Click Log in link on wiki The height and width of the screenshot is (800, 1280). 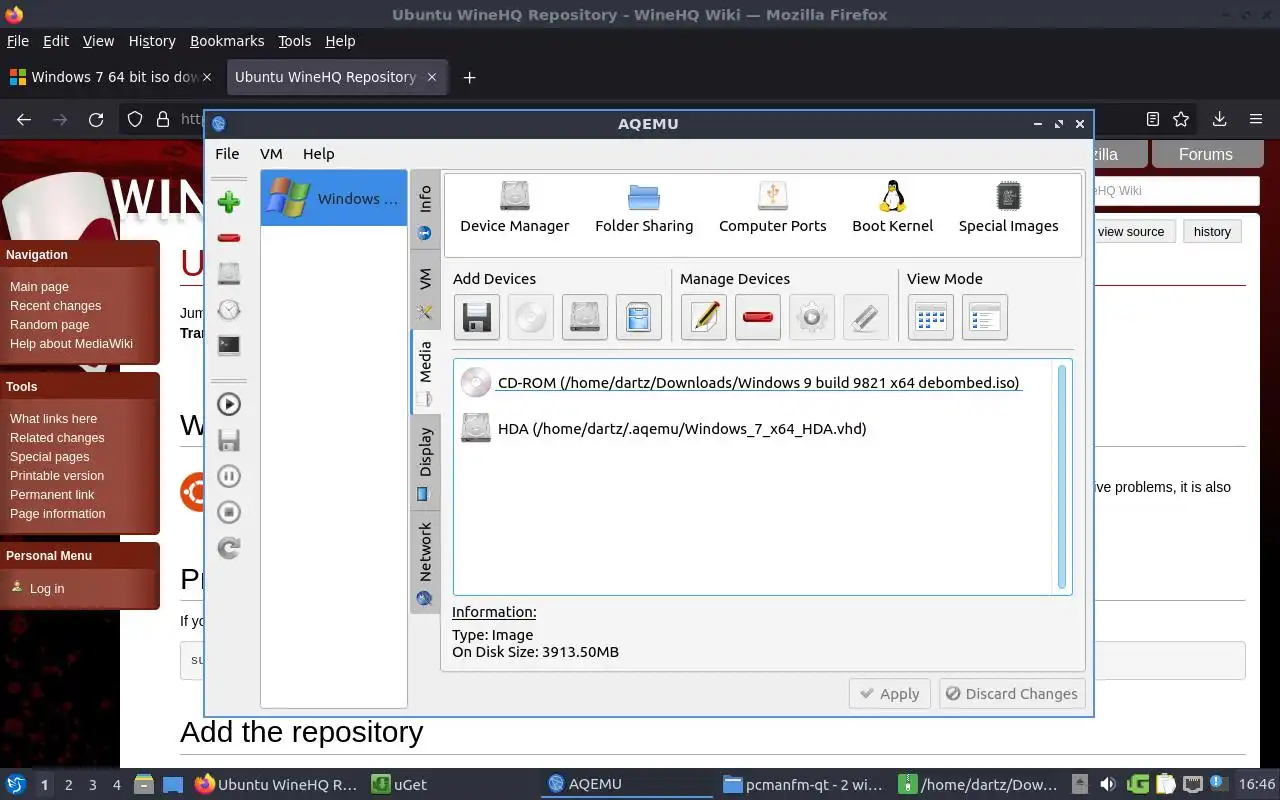tap(46, 588)
